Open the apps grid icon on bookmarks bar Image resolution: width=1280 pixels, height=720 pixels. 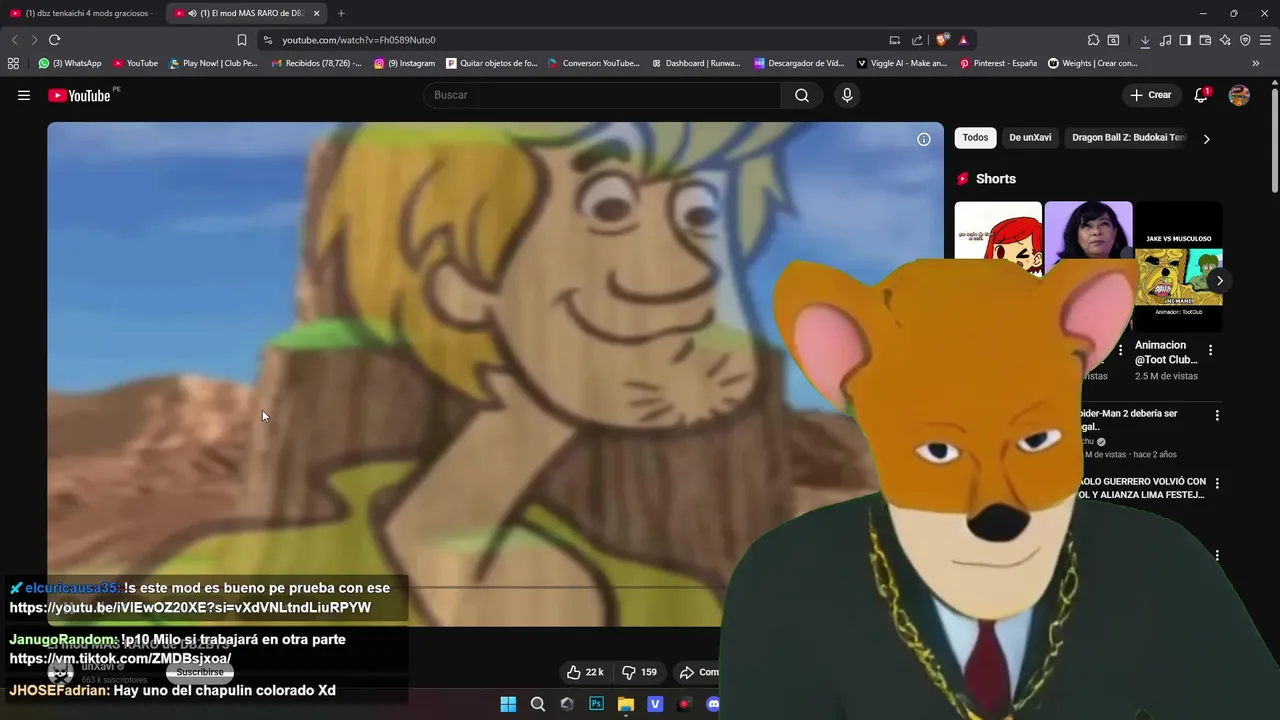[x=13, y=63]
